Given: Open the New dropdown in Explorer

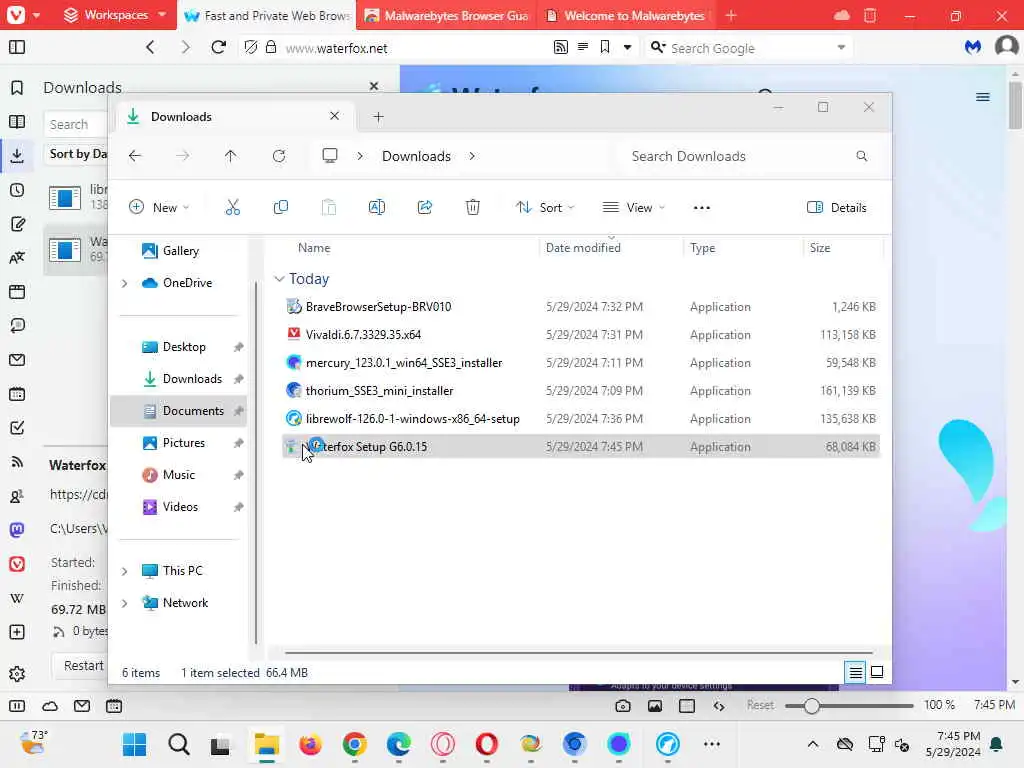Looking at the screenshot, I should coord(159,208).
